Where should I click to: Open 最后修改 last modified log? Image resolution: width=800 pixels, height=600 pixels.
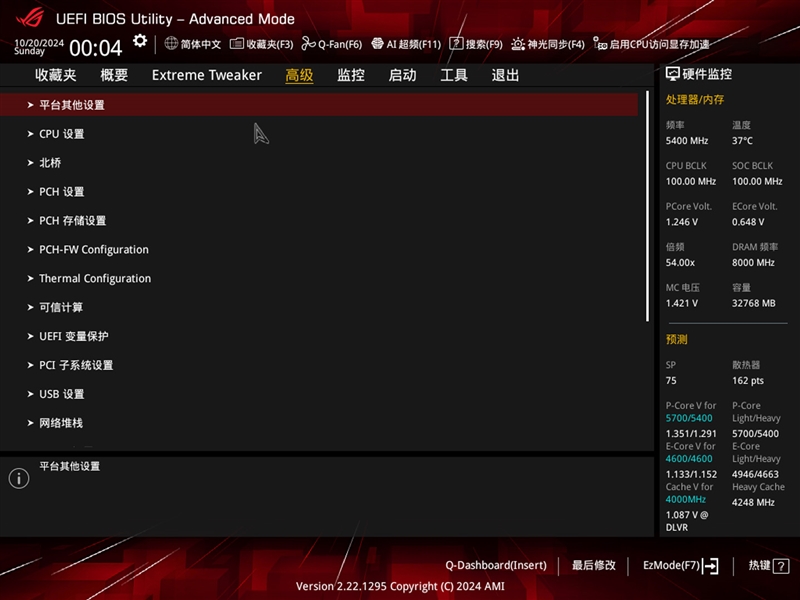click(591, 565)
